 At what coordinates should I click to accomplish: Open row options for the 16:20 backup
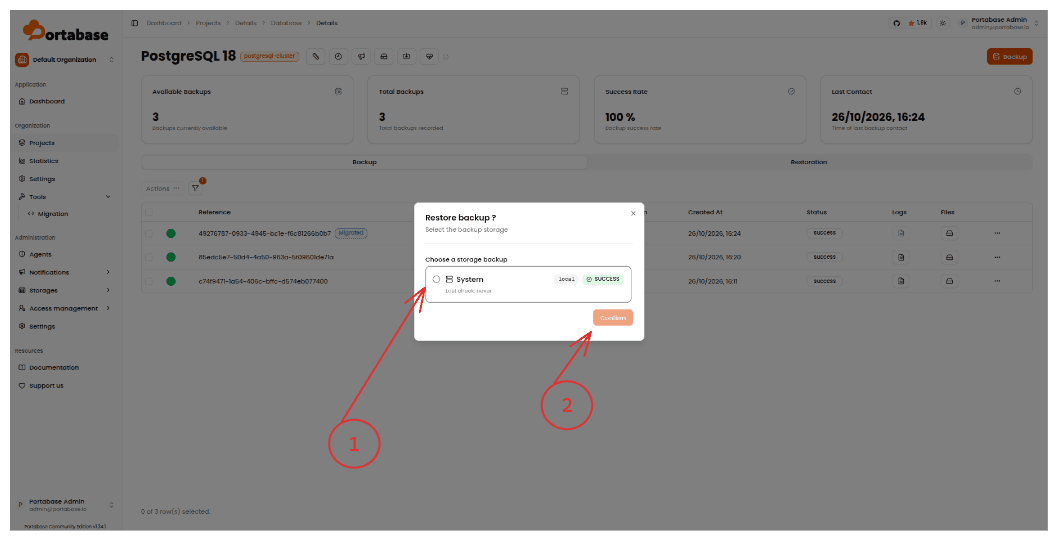click(997, 257)
